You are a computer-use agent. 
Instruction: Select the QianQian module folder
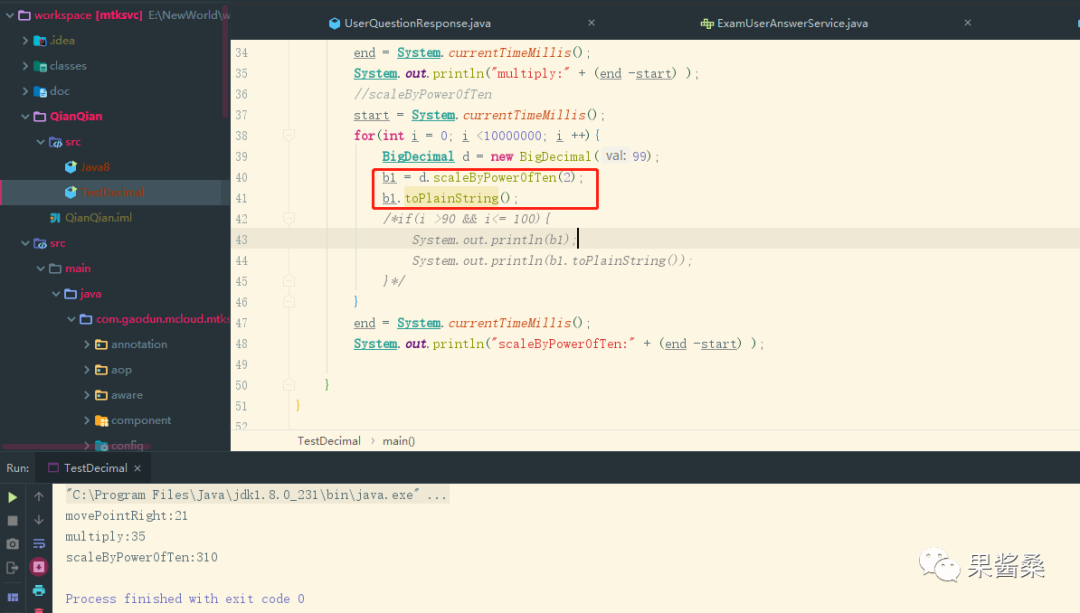point(76,116)
